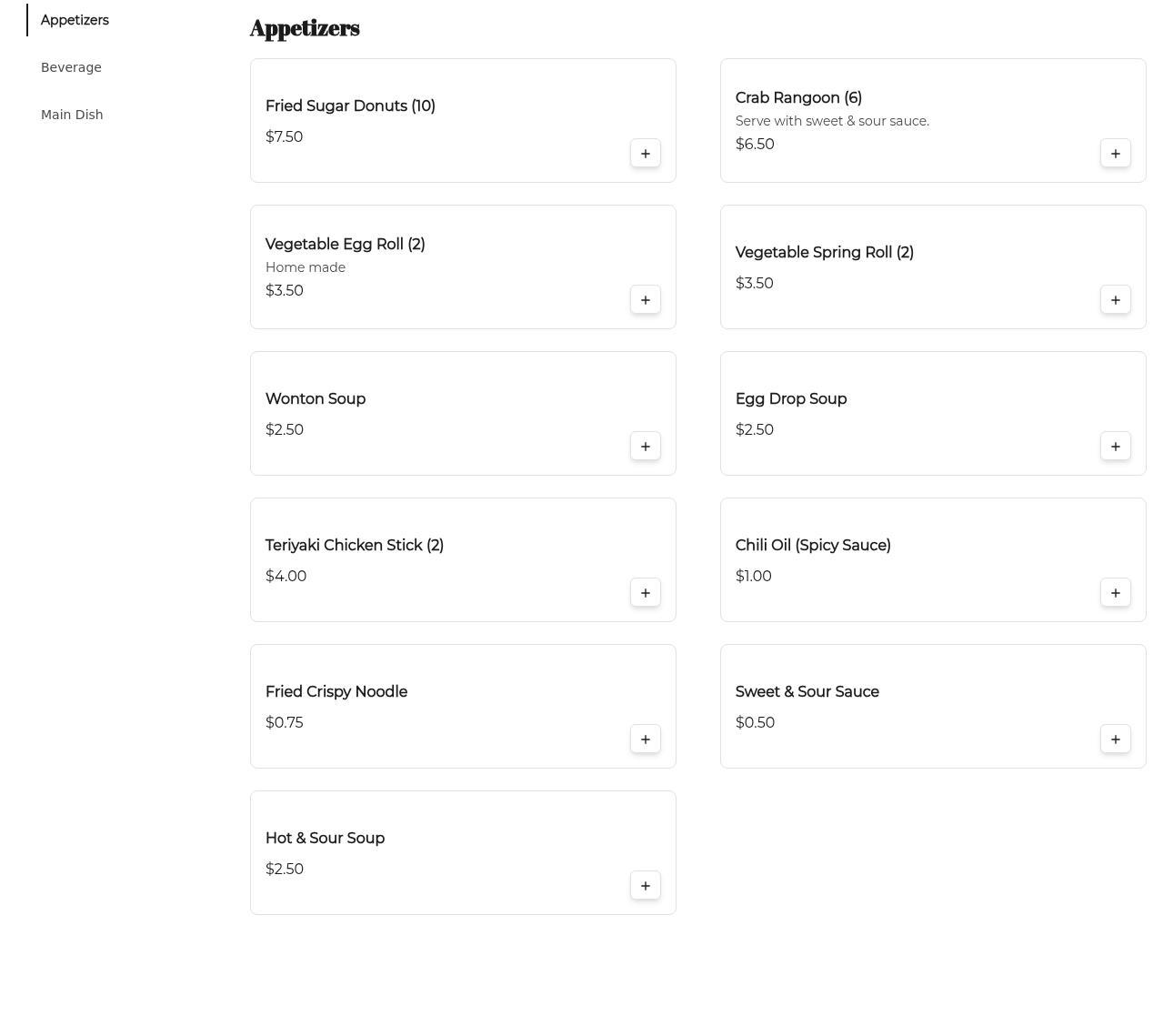1173x1036 pixels.
Task: Click plus icon for Crab Rangoon
Action: click(x=1115, y=154)
